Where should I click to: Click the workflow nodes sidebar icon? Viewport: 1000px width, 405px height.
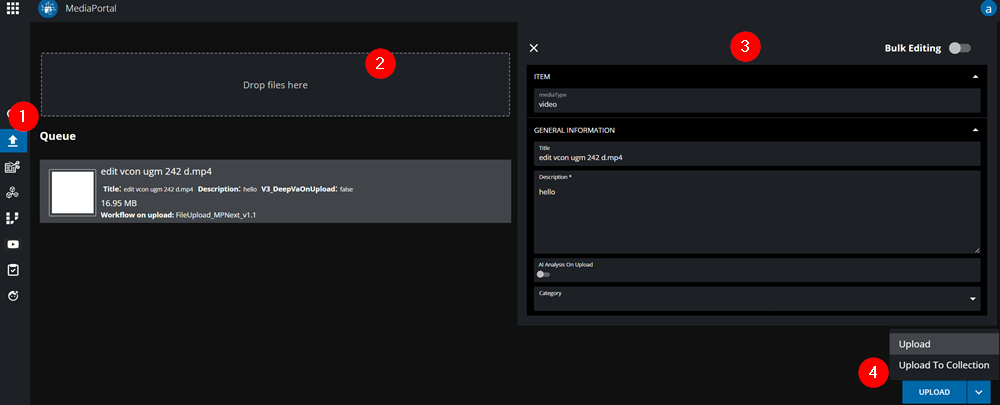14,192
